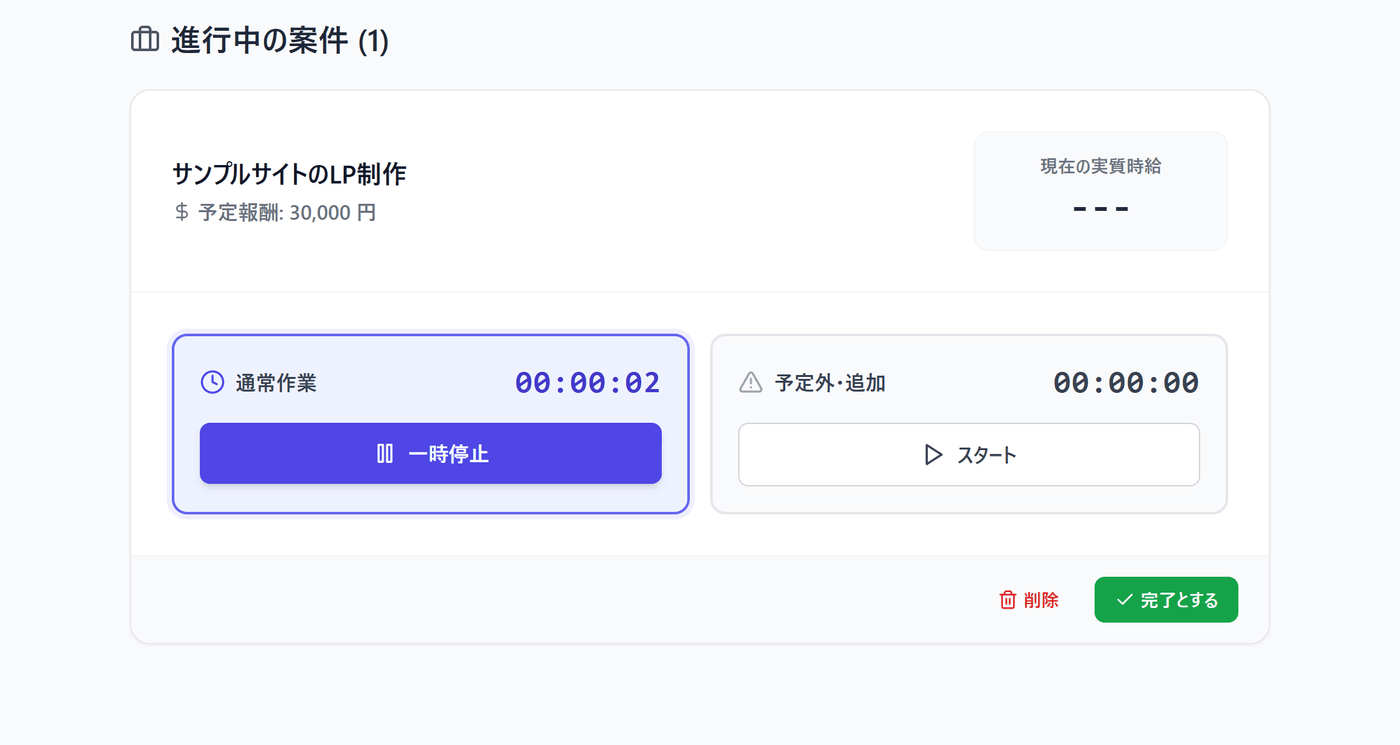Delete the project via 削除
This screenshot has width=1400, height=745.
[1029, 600]
